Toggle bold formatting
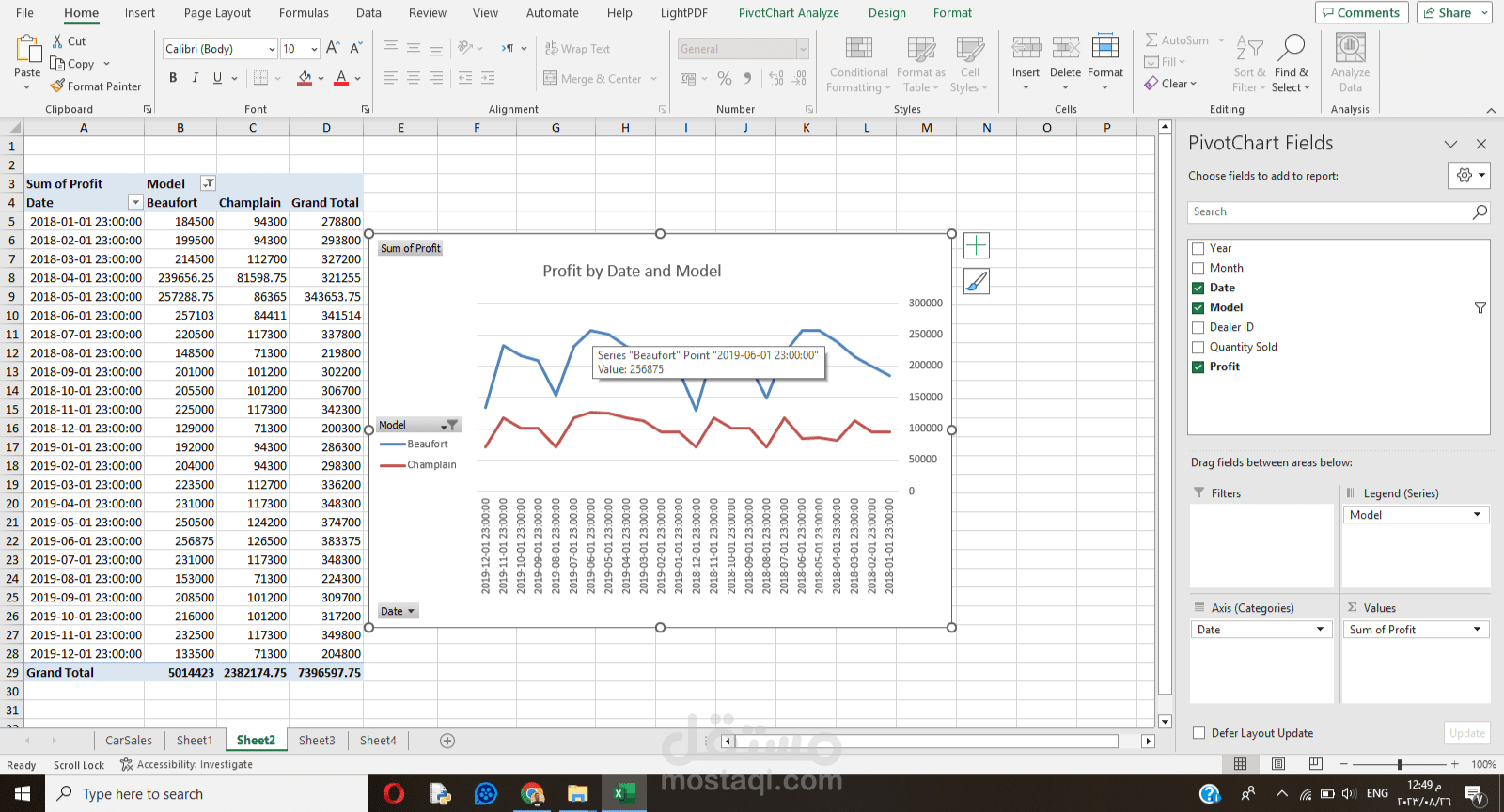 [x=173, y=78]
